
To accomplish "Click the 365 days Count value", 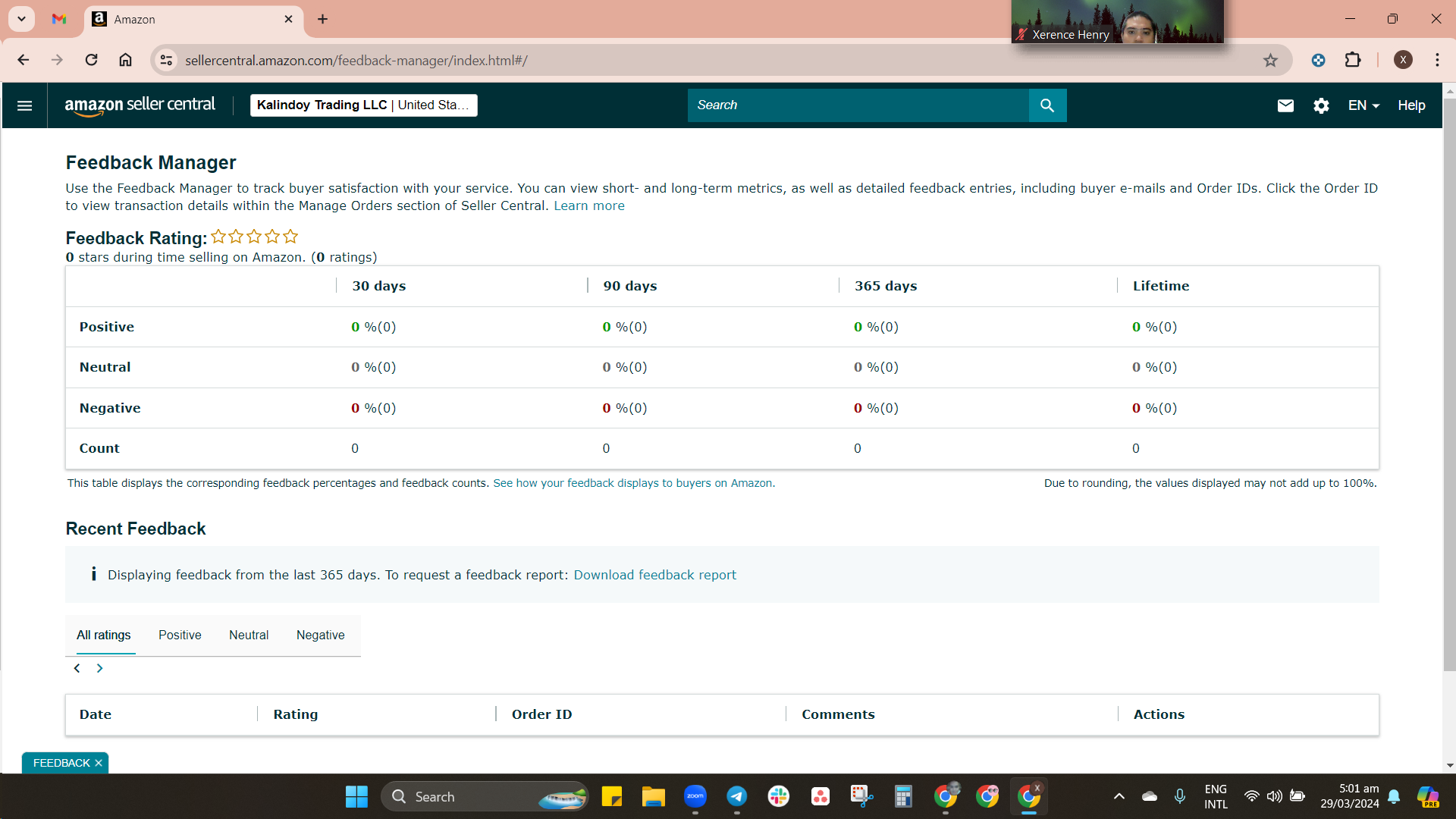I will pos(858,449).
